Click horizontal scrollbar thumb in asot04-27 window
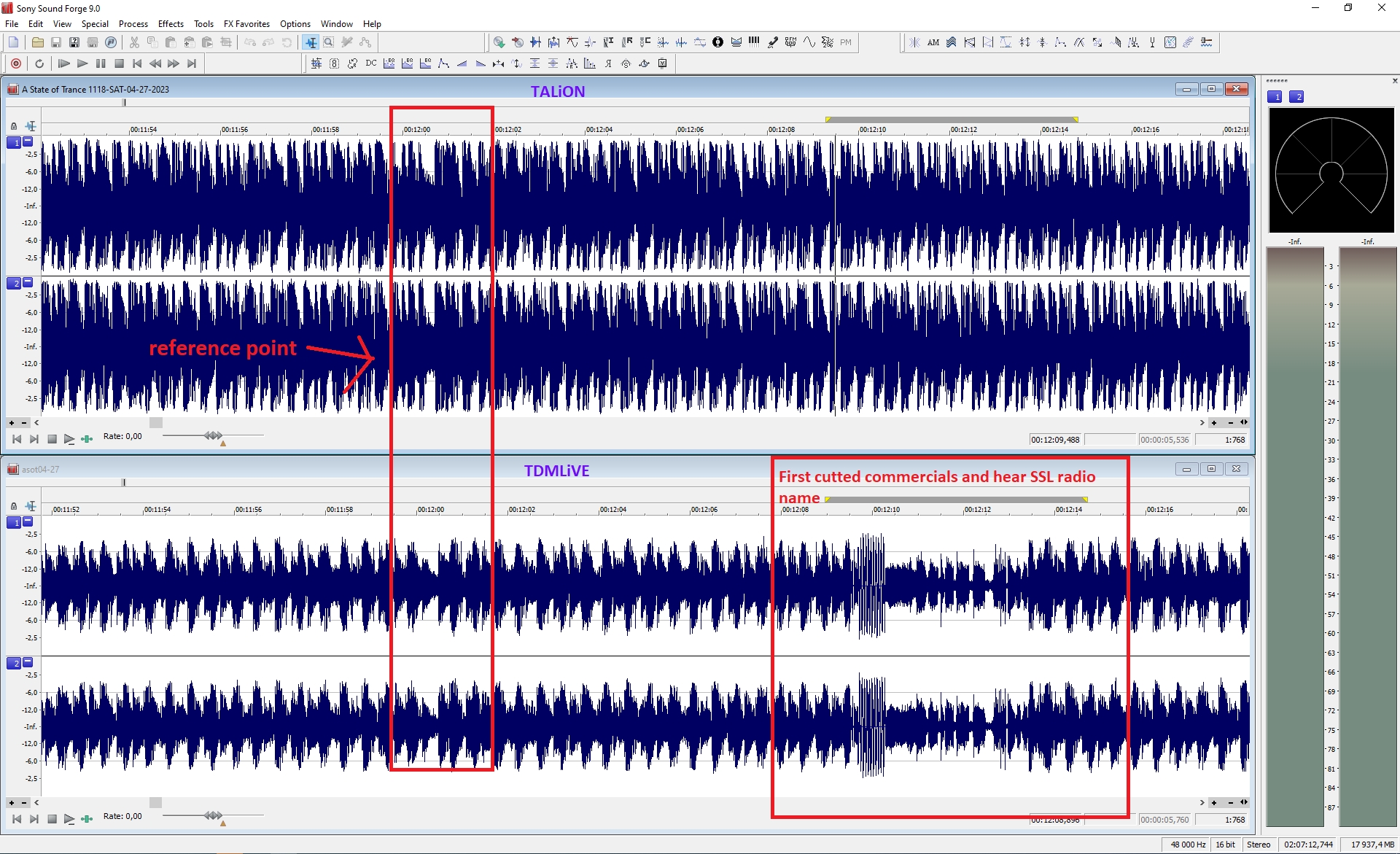The image size is (1400, 854). [155, 802]
